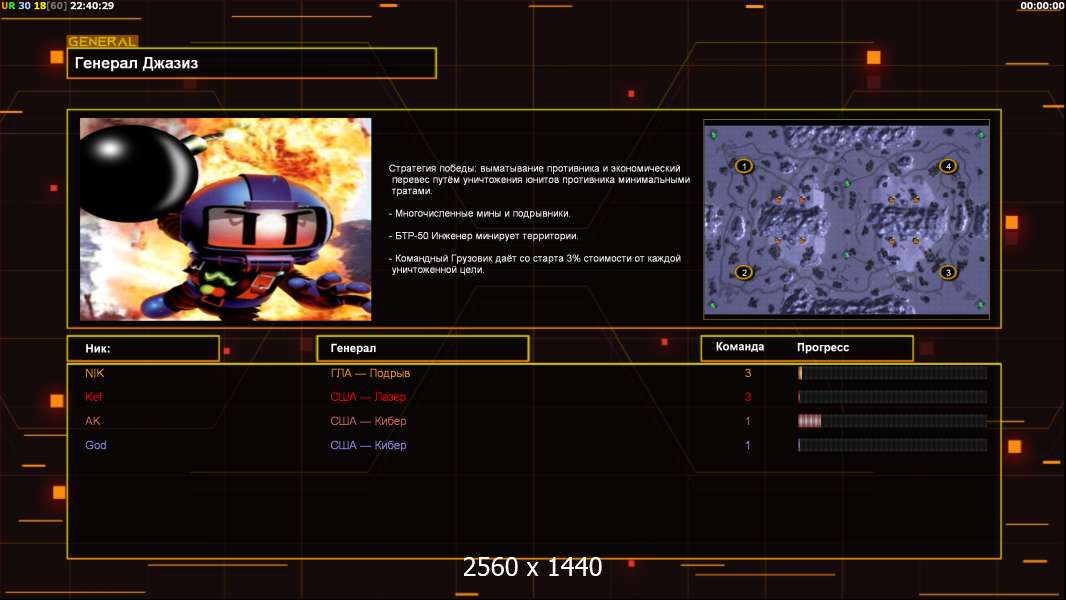The height and width of the screenshot is (600, 1066).
Task: Click team number 3 in Kef's row
Action: (748, 397)
